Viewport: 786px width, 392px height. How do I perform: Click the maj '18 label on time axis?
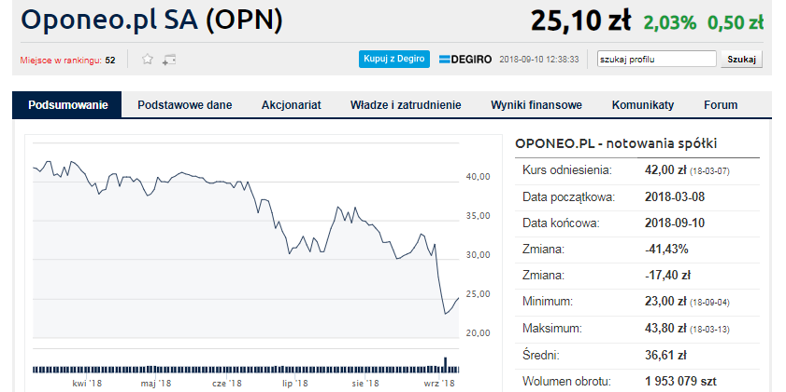[x=156, y=383]
